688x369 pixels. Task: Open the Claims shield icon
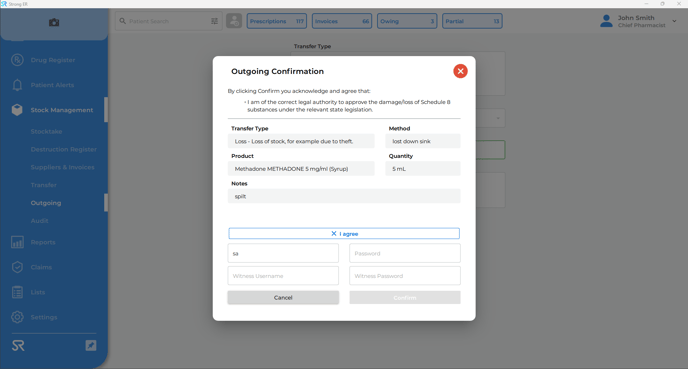(17, 267)
